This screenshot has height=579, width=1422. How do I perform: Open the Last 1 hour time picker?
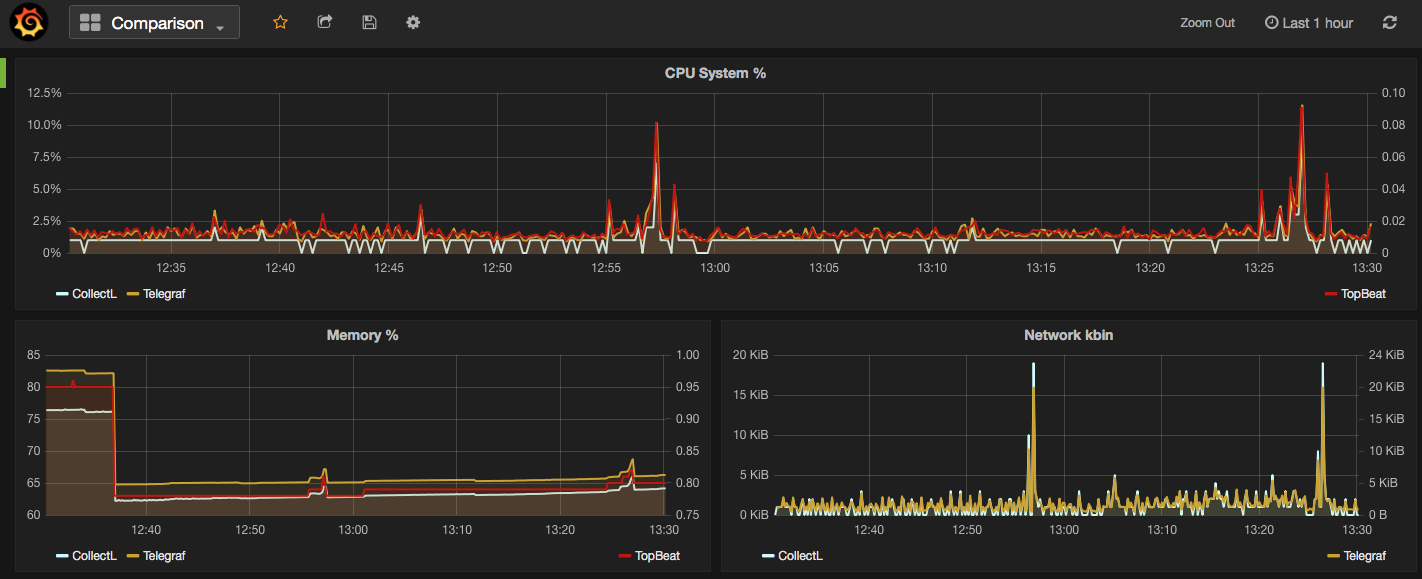click(1309, 23)
